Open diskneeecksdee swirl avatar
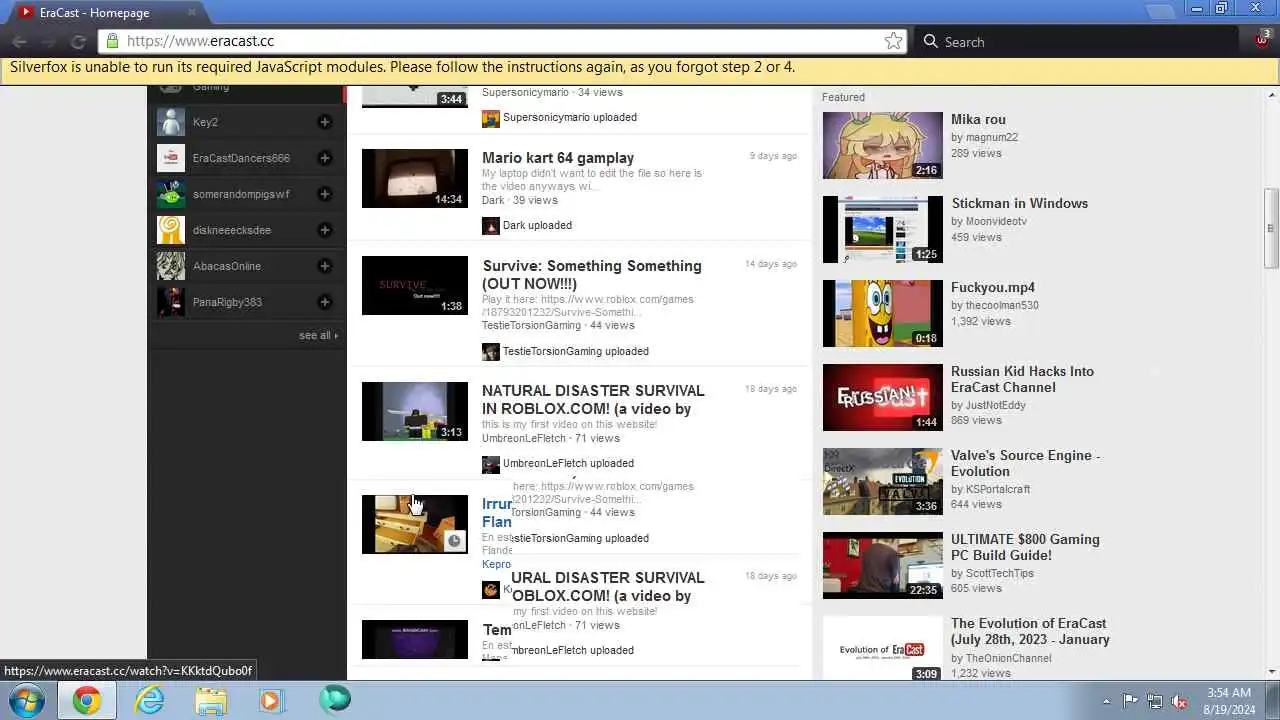 click(x=171, y=230)
